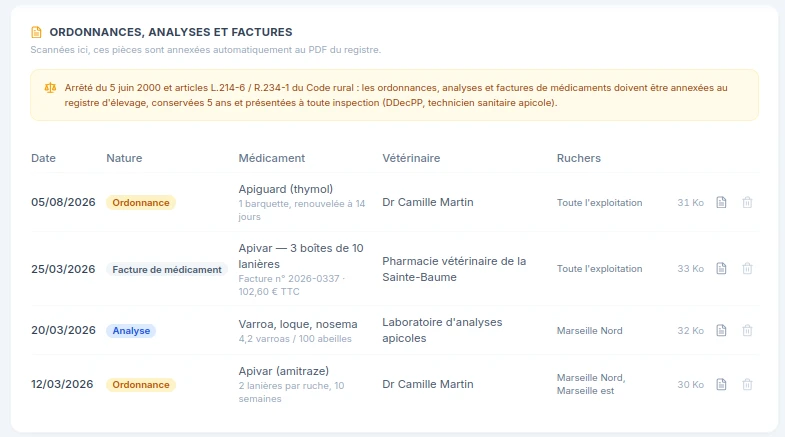Click Apiguard (thymol) medication name
The height and width of the screenshot is (437, 785).
(x=285, y=189)
